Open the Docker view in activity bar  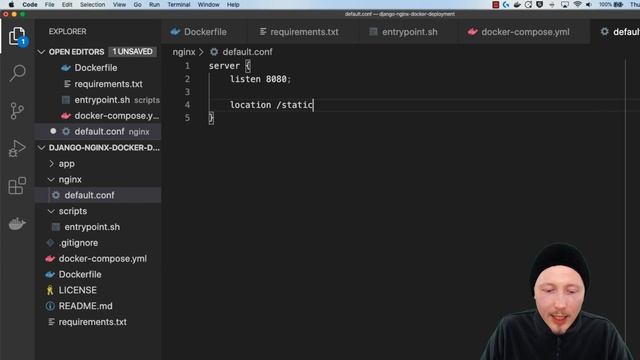[x=17, y=224]
